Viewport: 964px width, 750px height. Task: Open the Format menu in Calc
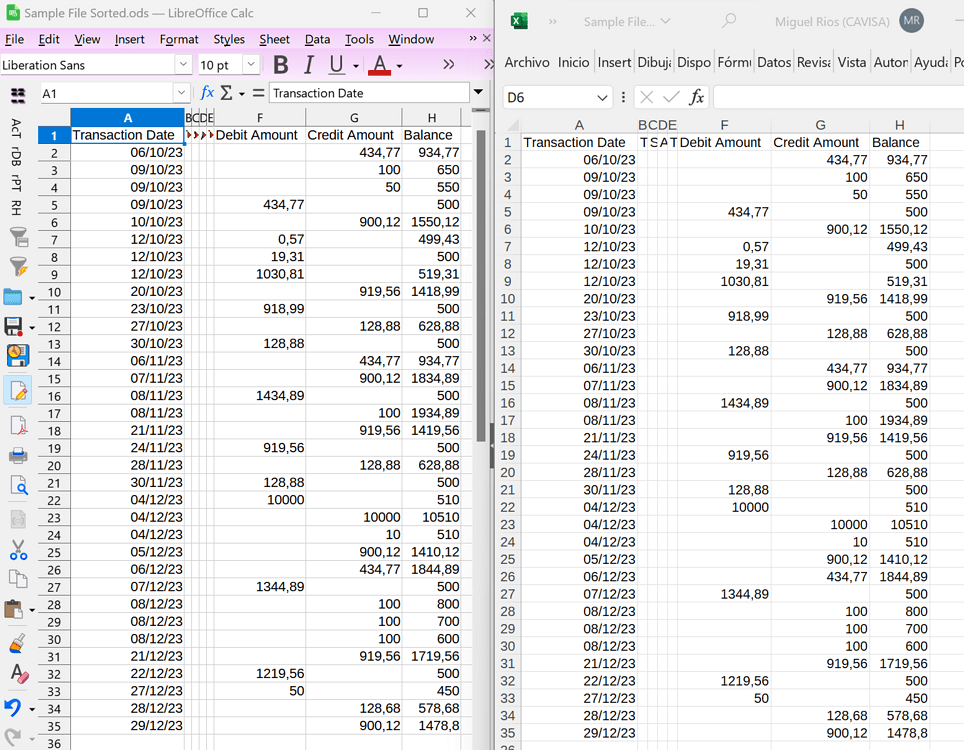(x=179, y=39)
